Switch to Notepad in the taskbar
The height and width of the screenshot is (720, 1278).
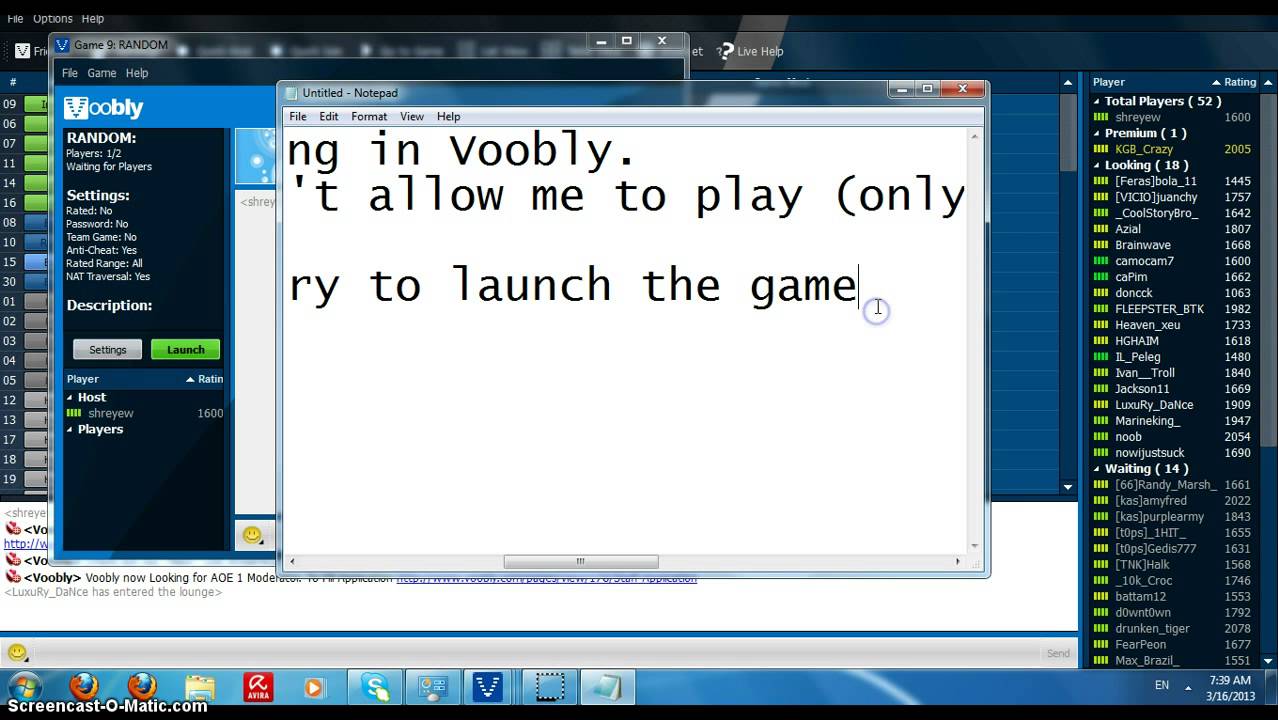coord(605,687)
